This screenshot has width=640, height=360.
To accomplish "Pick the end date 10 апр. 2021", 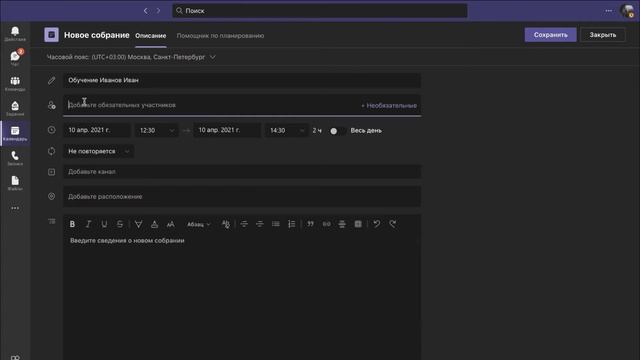I will point(227,130).
